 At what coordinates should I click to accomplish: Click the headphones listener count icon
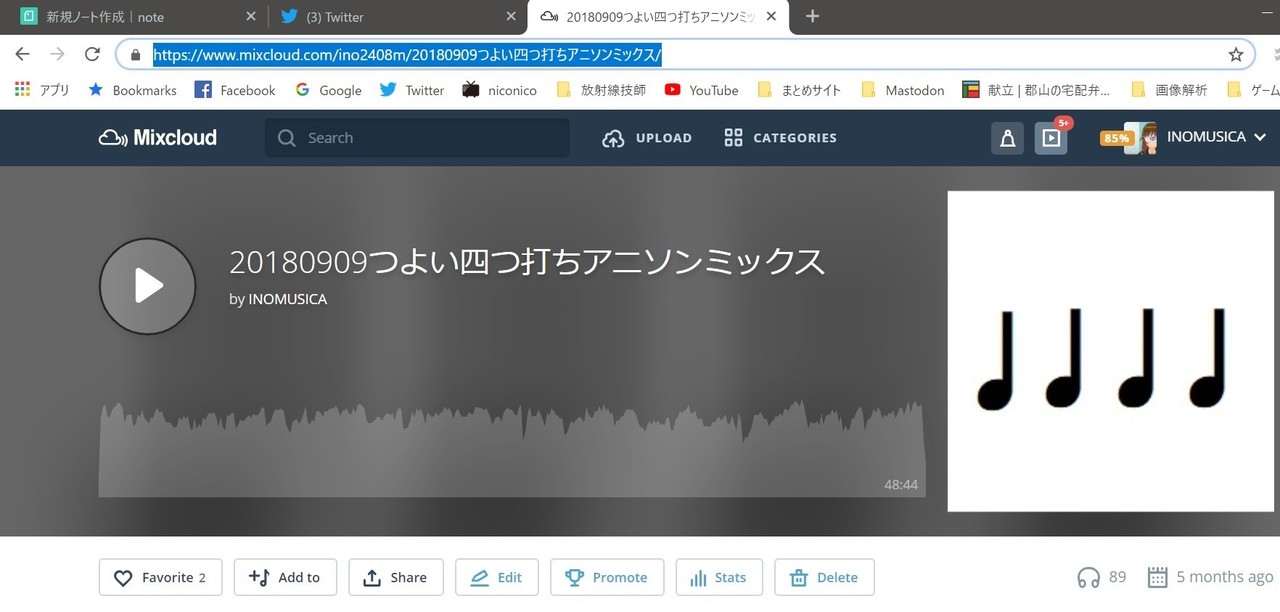(x=1088, y=577)
